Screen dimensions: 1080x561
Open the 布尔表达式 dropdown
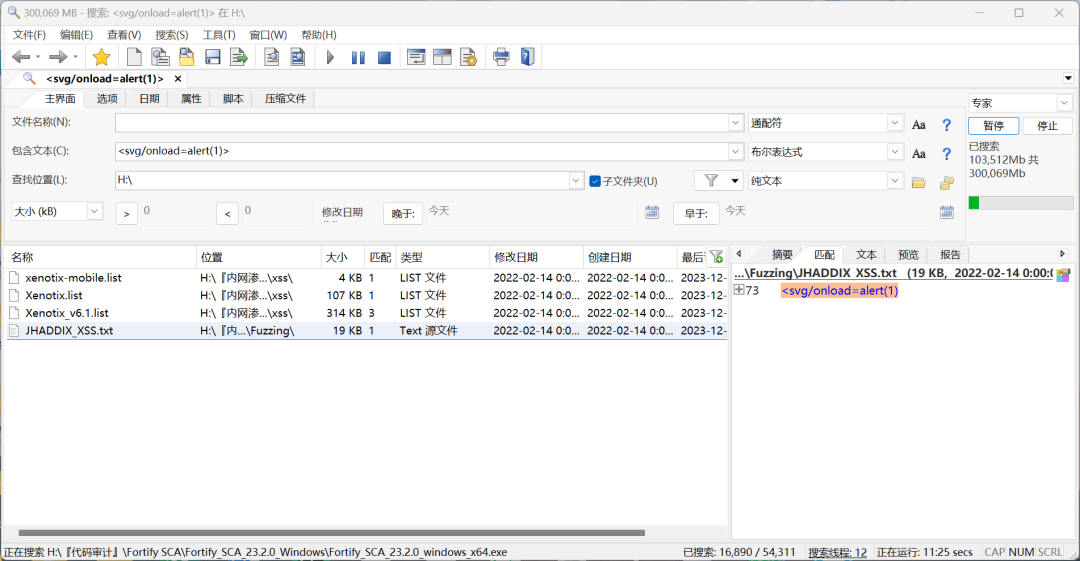[895, 152]
